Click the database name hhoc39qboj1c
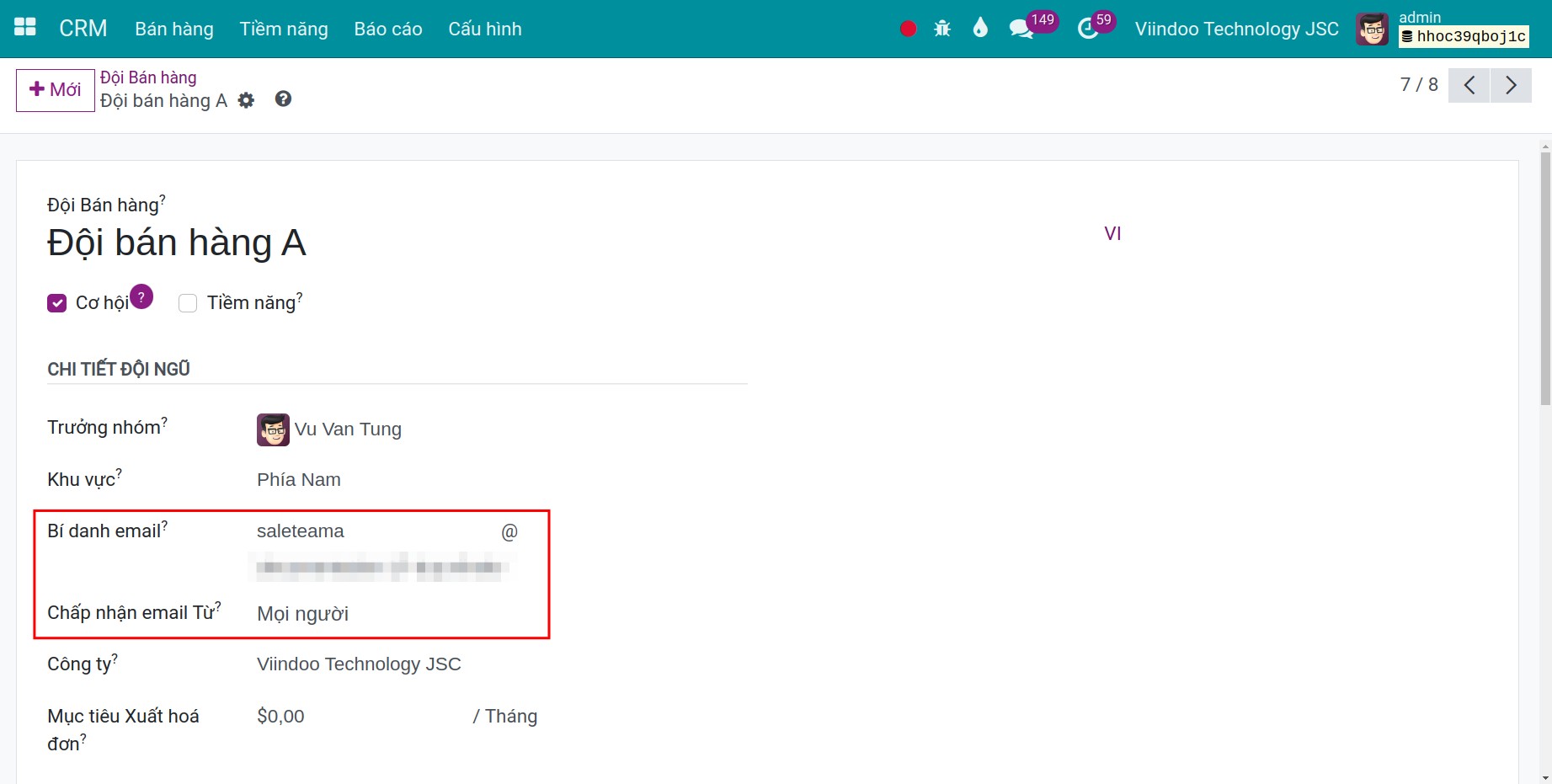This screenshot has width=1552, height=784. coord(1464,36)
